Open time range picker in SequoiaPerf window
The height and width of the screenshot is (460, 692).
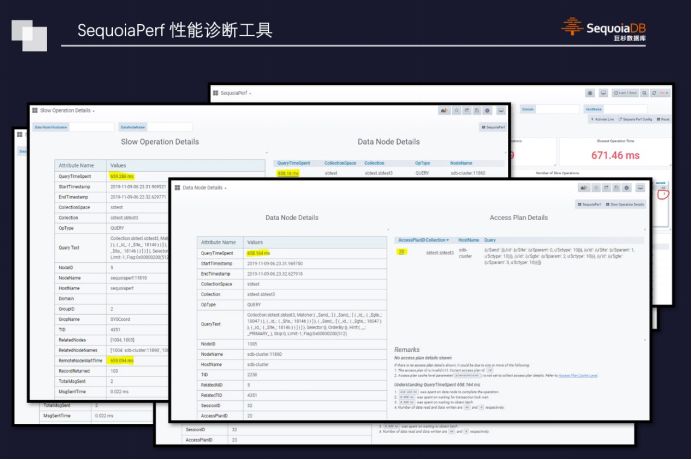(x=625, y=93)
